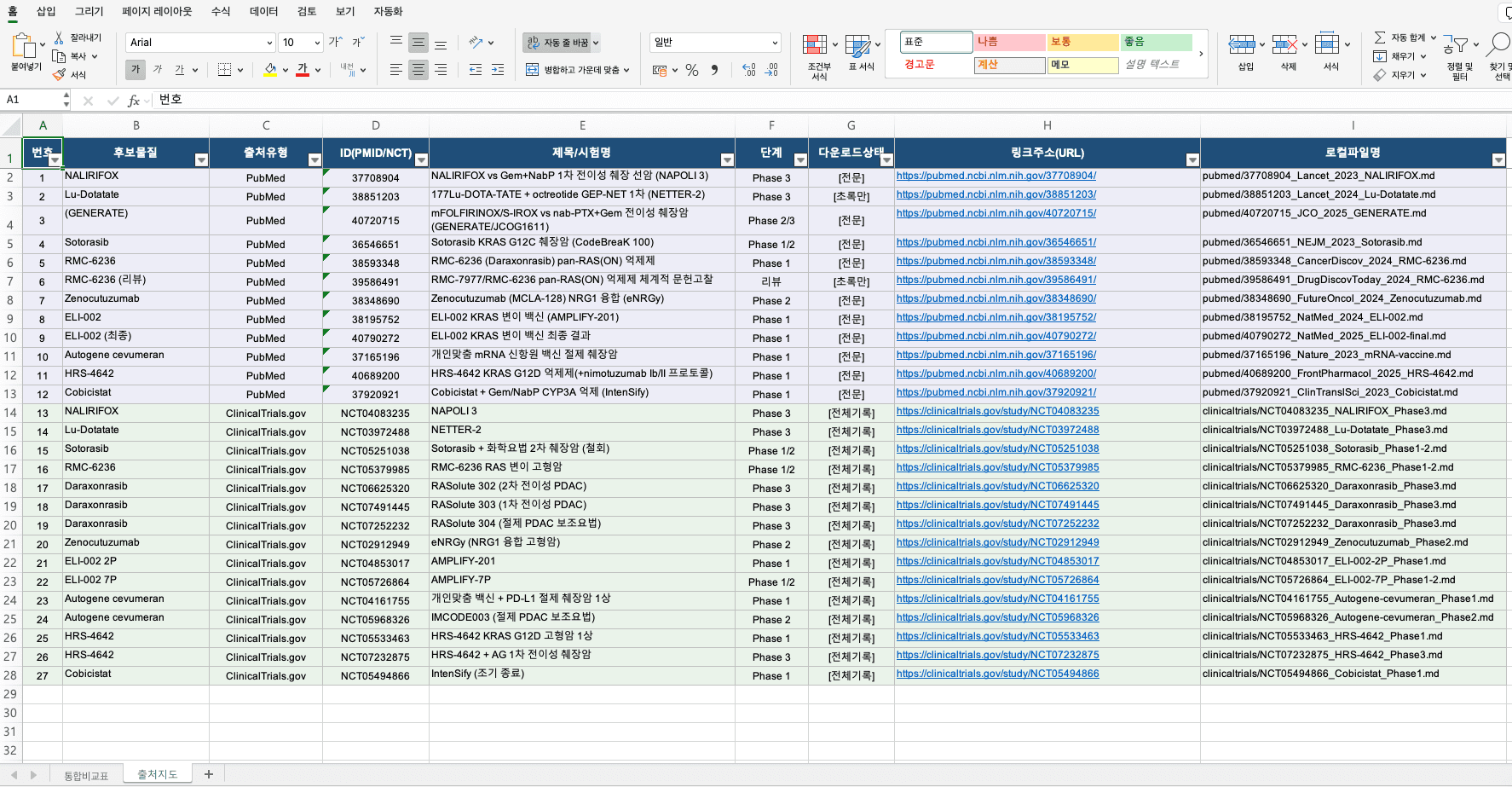Select the Format Painter brush
Image resolution: width=1512 pixels, height=787 pixels.
pos(59,74)
